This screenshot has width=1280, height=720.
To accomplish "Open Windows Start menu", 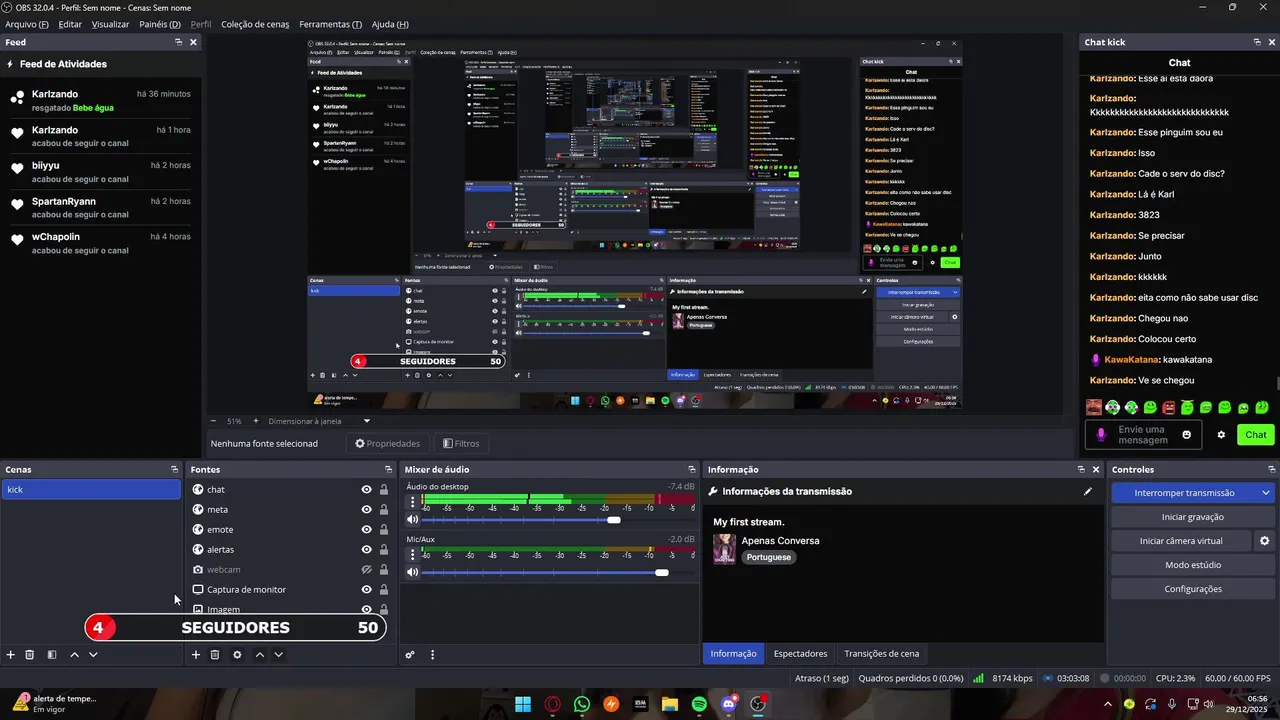I will (x=523, y=704).
